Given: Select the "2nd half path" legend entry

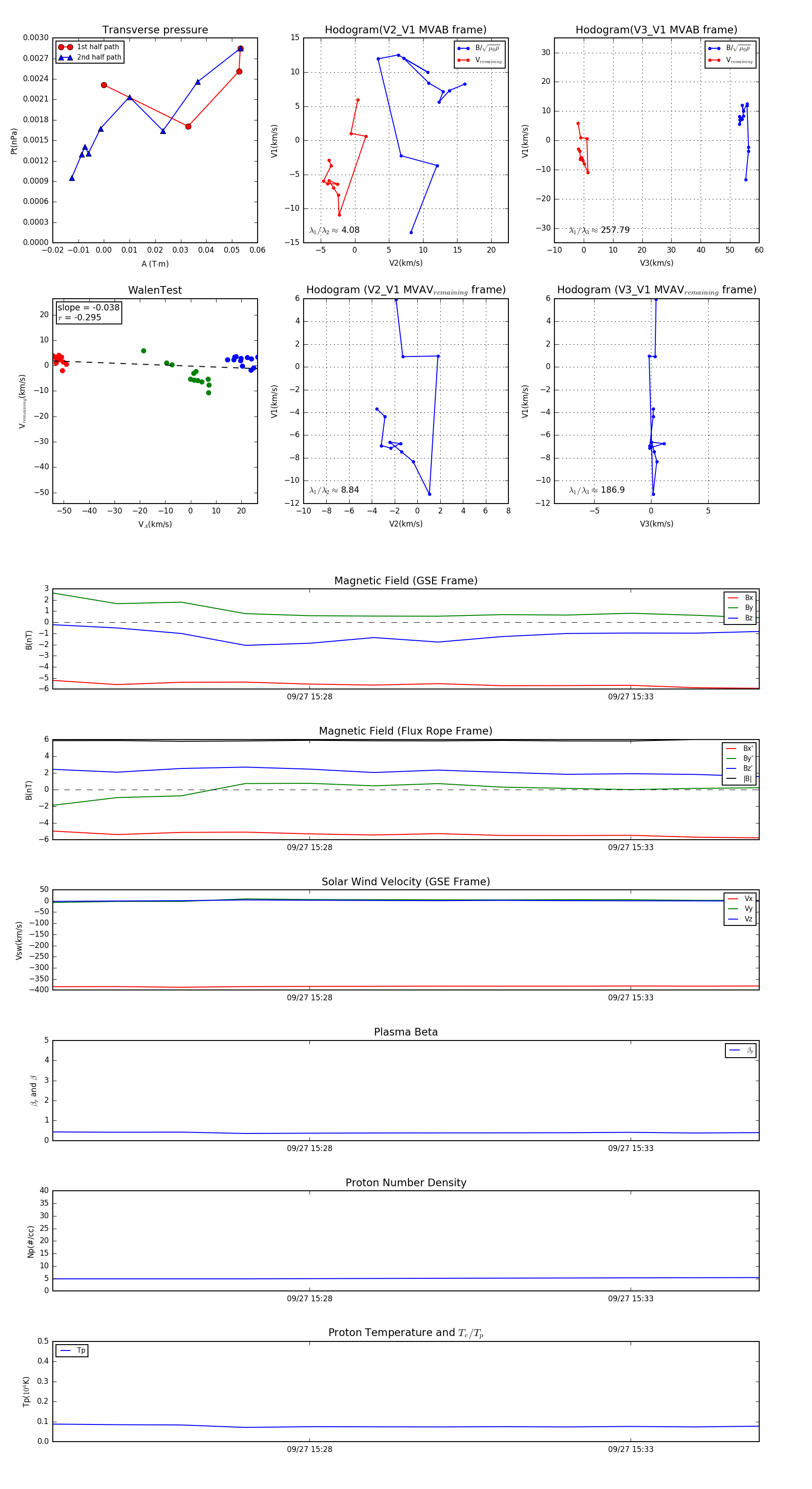Looking at the screenshot, I should (x=90, y=57).
